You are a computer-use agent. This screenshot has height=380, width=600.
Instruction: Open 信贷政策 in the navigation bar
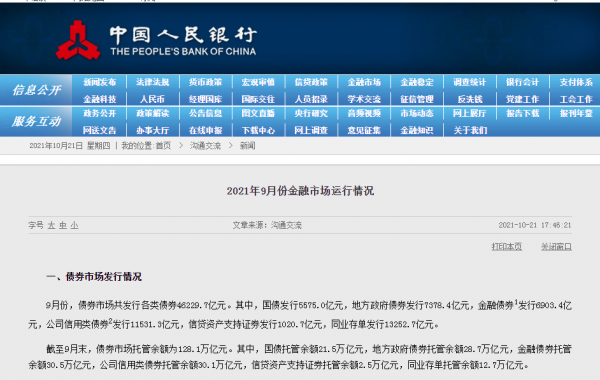coord(311,82)
